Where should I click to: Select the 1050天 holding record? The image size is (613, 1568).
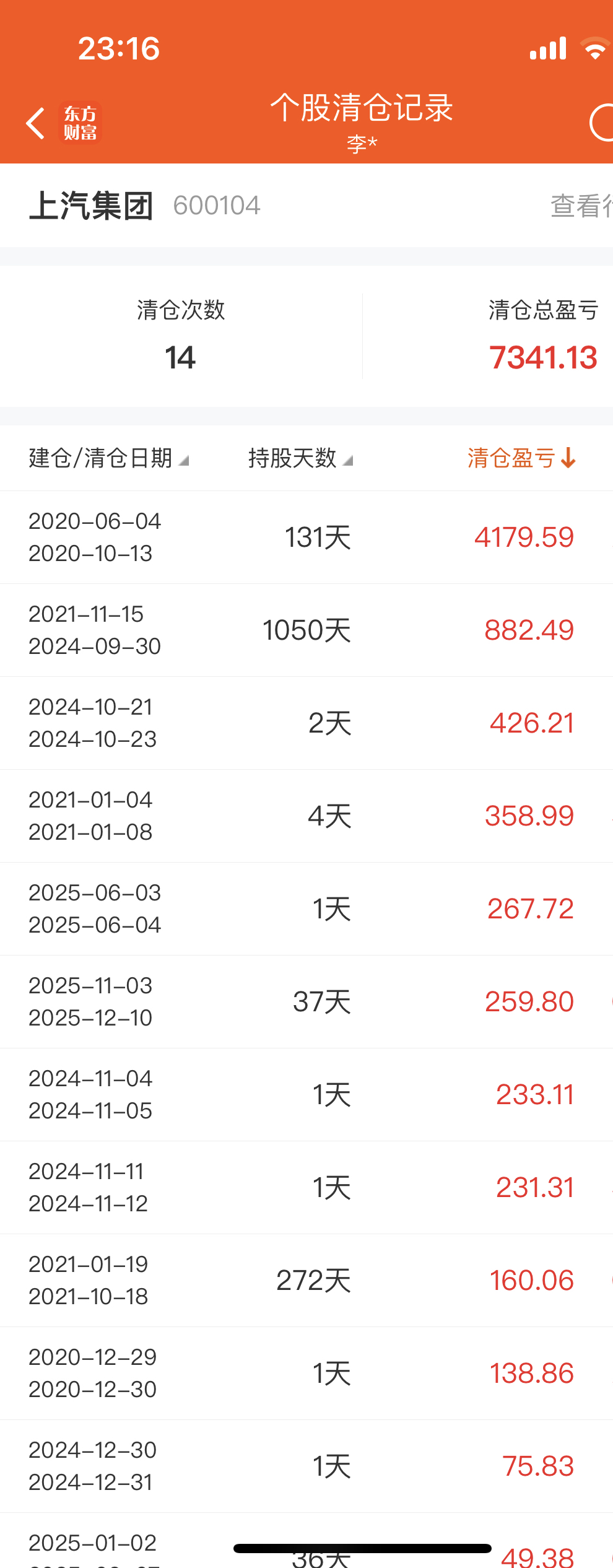[306, 630]
